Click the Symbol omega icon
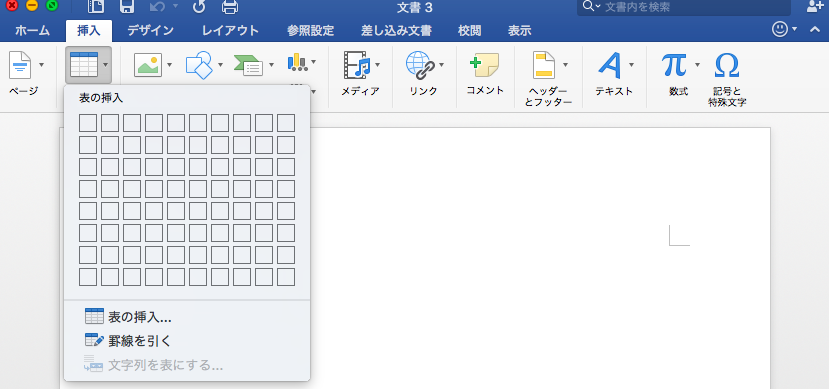Screen dimensions: 829x389 pyautogui.click(x=727, y=66)
